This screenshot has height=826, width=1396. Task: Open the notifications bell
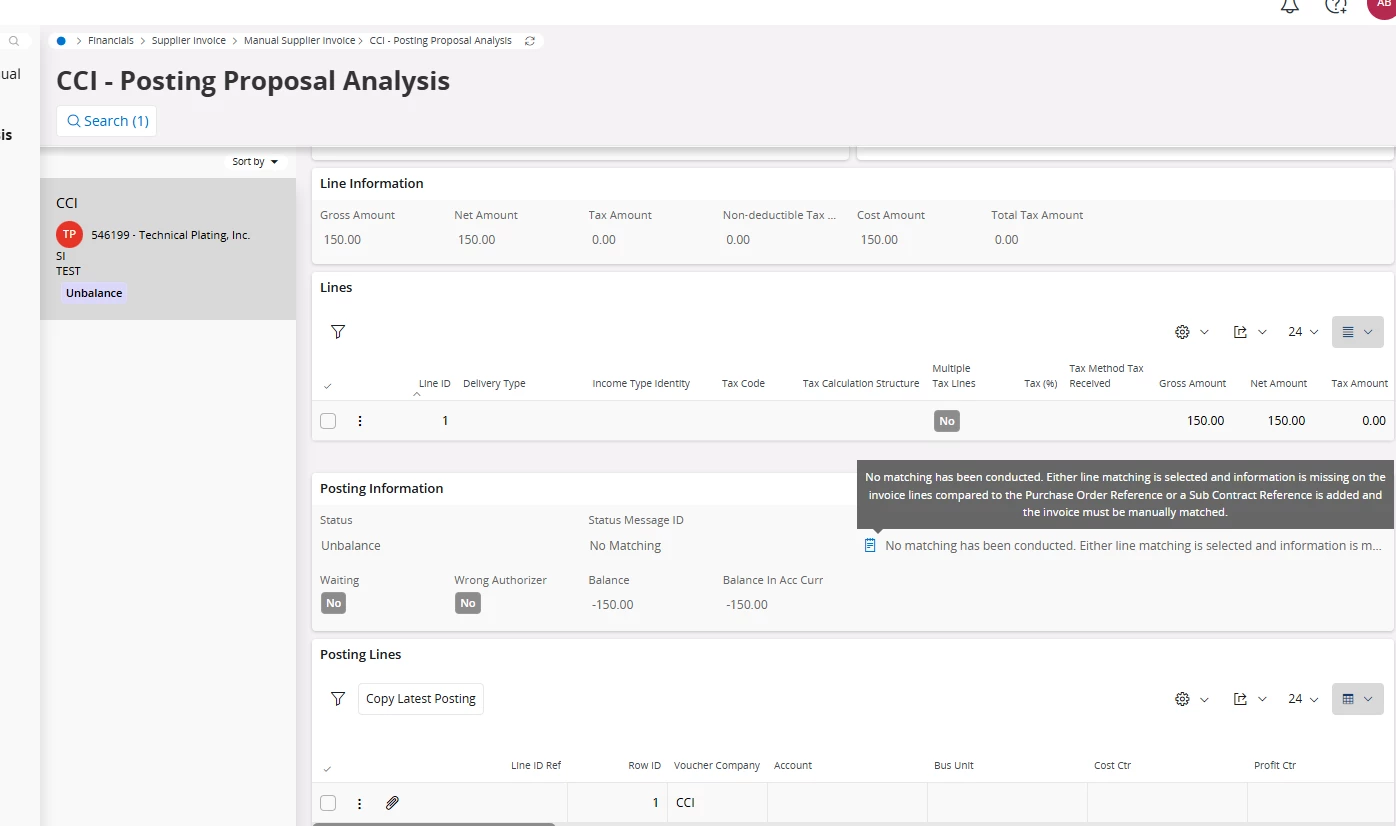coord(1290,6)
